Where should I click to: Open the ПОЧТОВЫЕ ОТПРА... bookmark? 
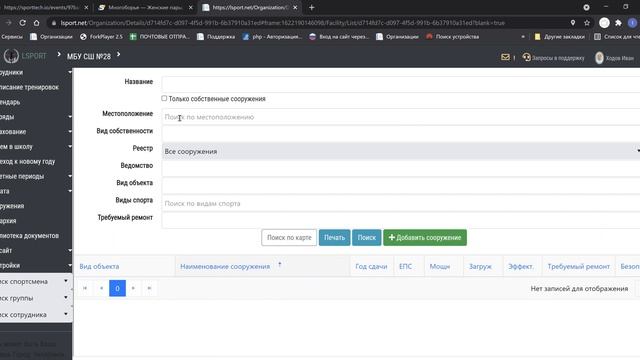[x=160, y=37]
